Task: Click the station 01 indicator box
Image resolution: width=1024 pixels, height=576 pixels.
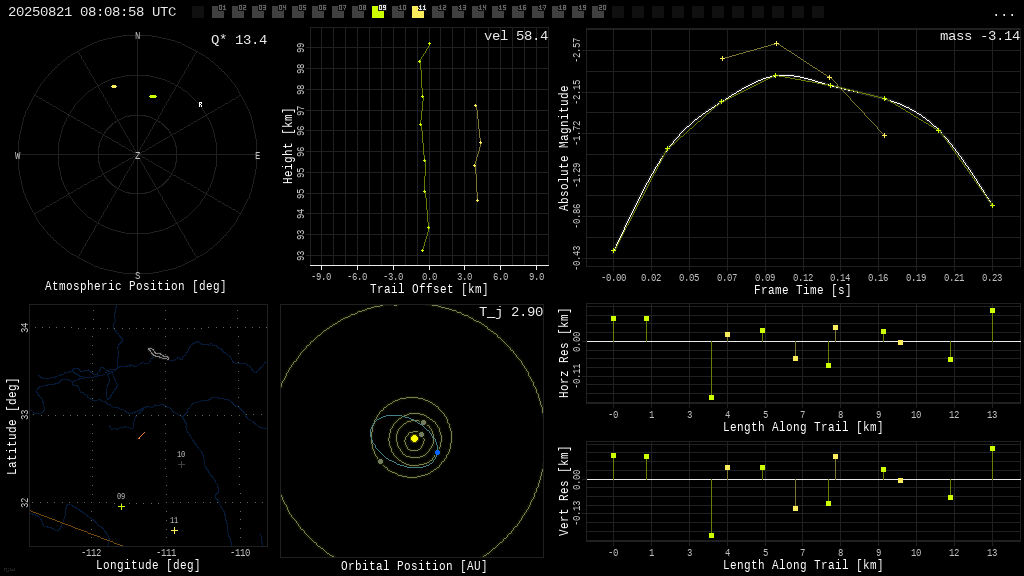Action: (x=219, y=12)
